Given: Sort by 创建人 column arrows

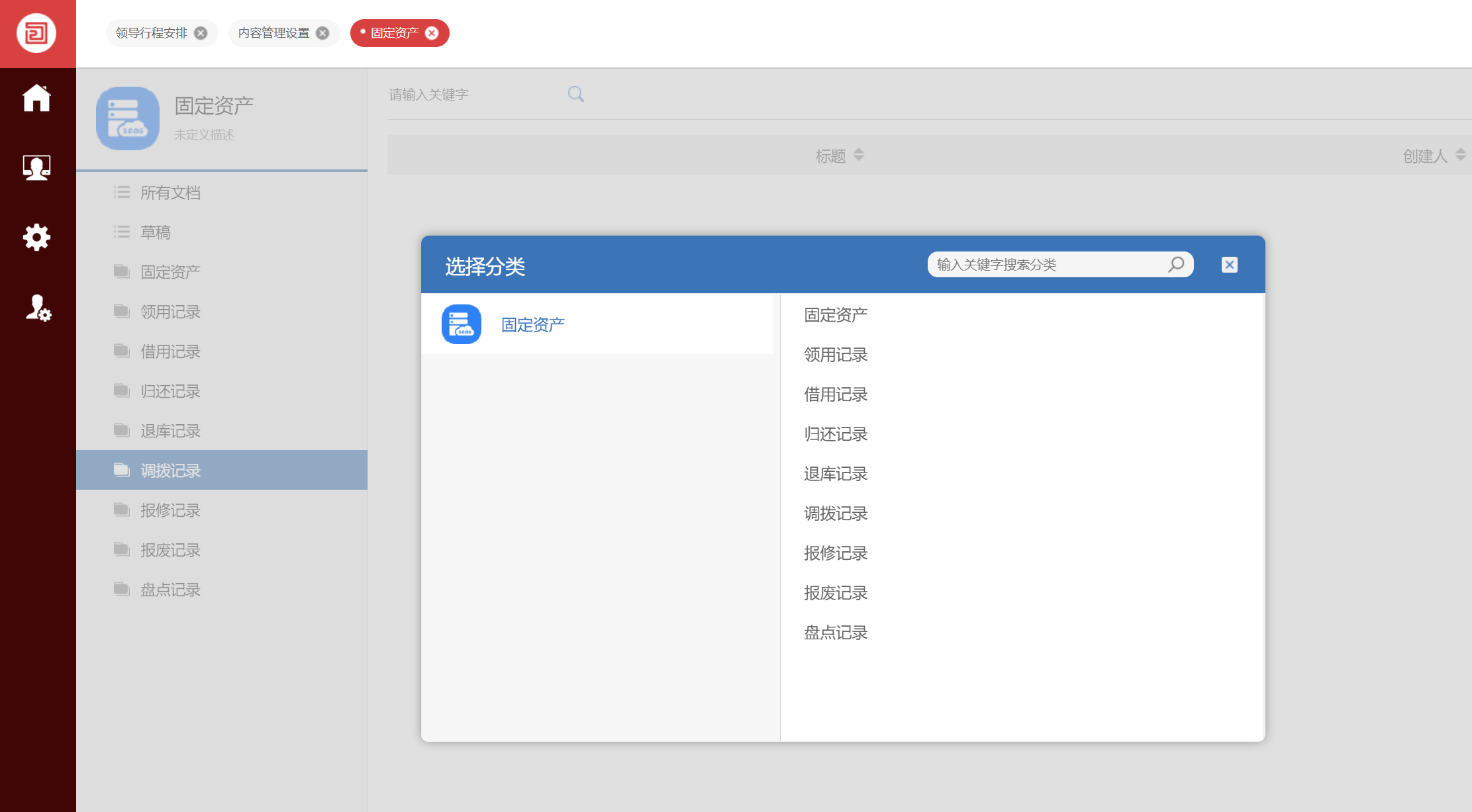Looking at the screenshot, I should (1460, 155).
